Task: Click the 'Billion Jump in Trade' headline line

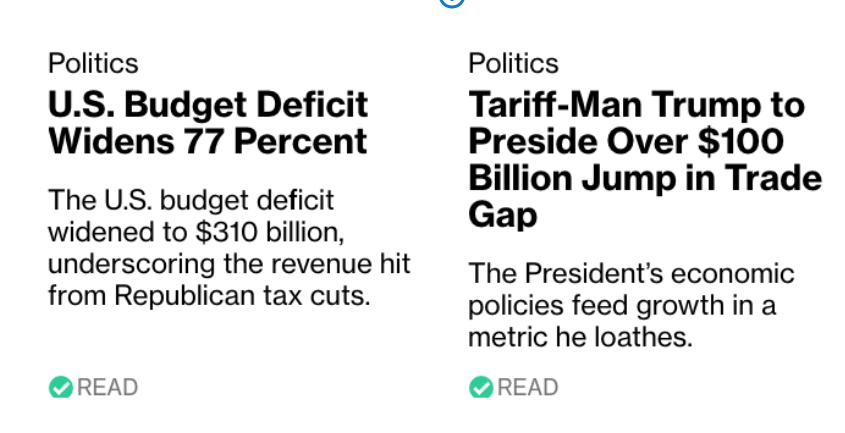Action: click(x=645, y=178)
